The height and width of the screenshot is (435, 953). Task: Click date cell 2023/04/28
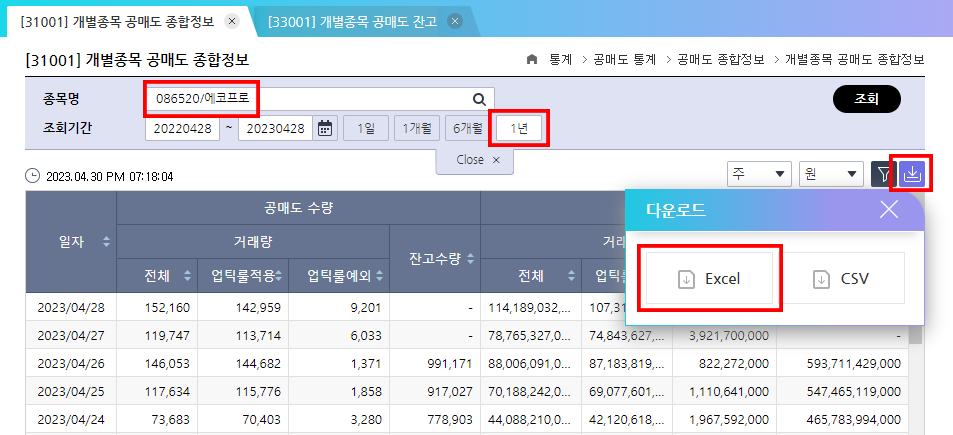(x=71, y=308)
